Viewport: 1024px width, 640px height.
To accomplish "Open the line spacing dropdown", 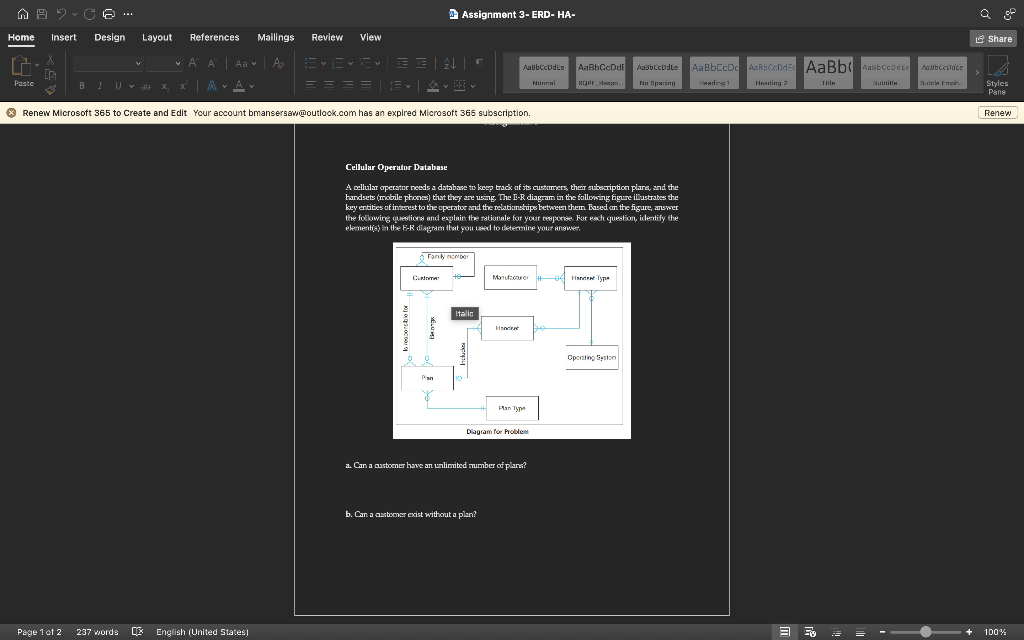I will point(399,85).
